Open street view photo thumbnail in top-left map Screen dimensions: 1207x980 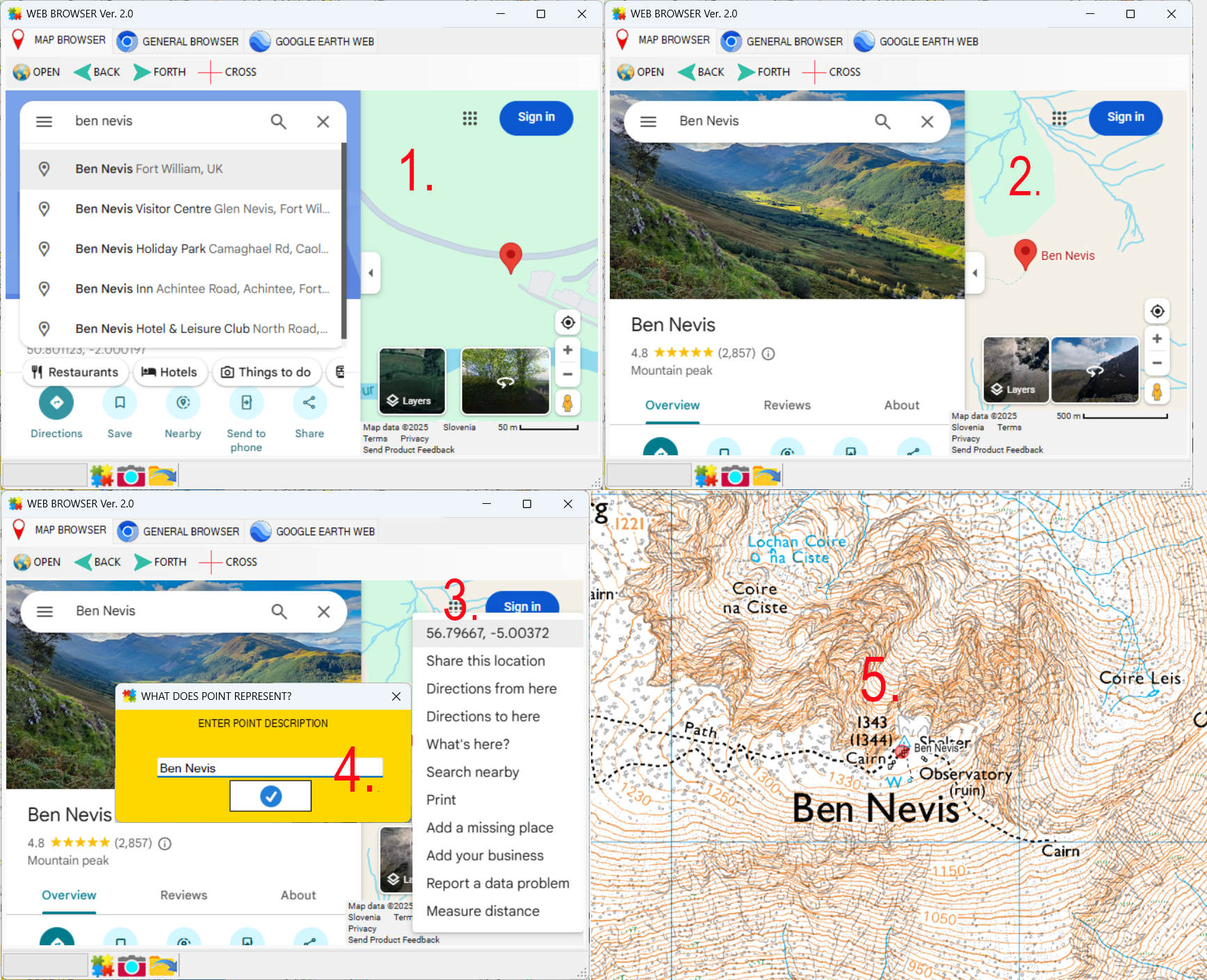click(x=505, y=381)
